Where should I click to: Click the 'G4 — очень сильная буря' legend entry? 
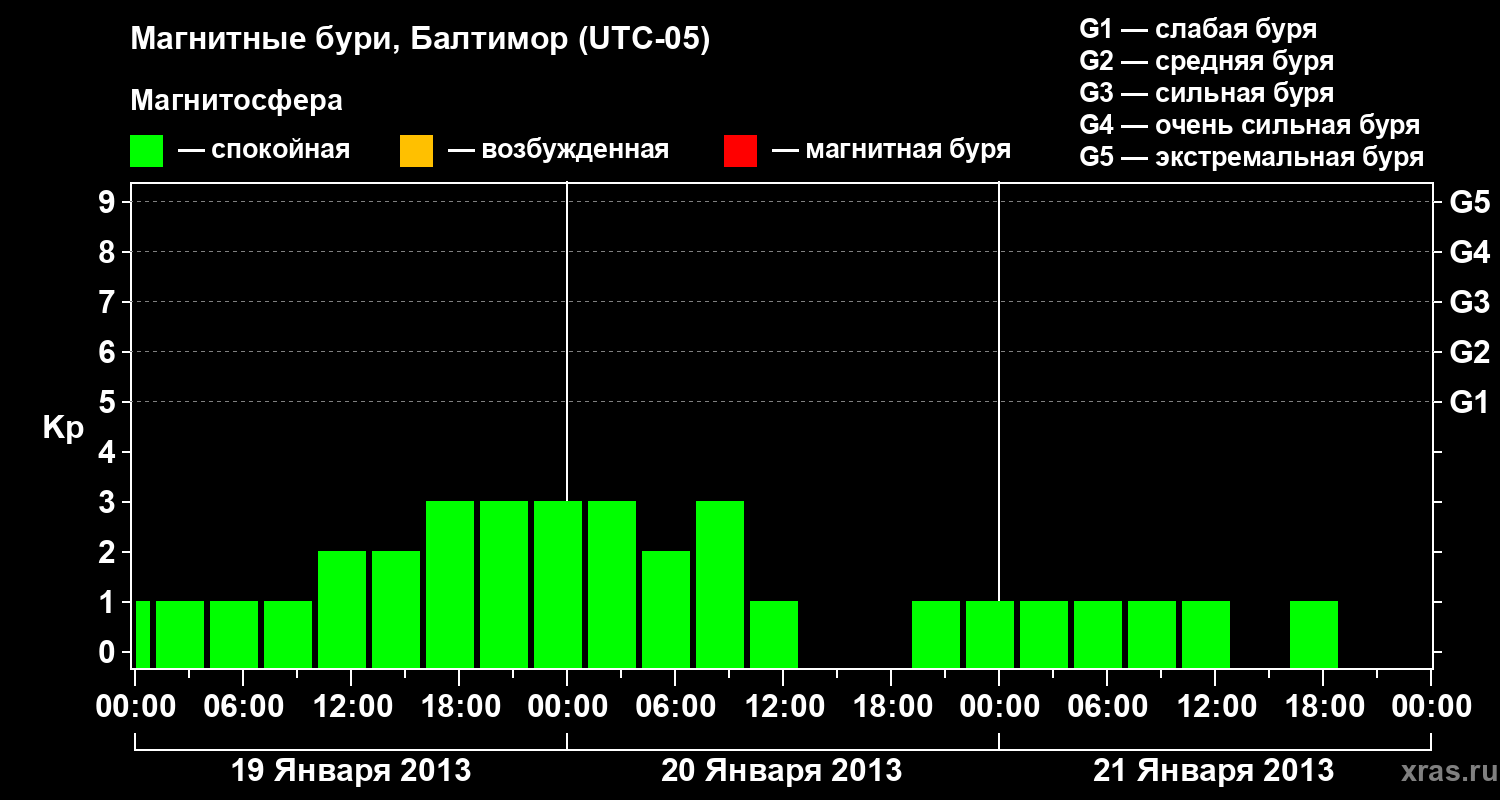click(1250, 125)
